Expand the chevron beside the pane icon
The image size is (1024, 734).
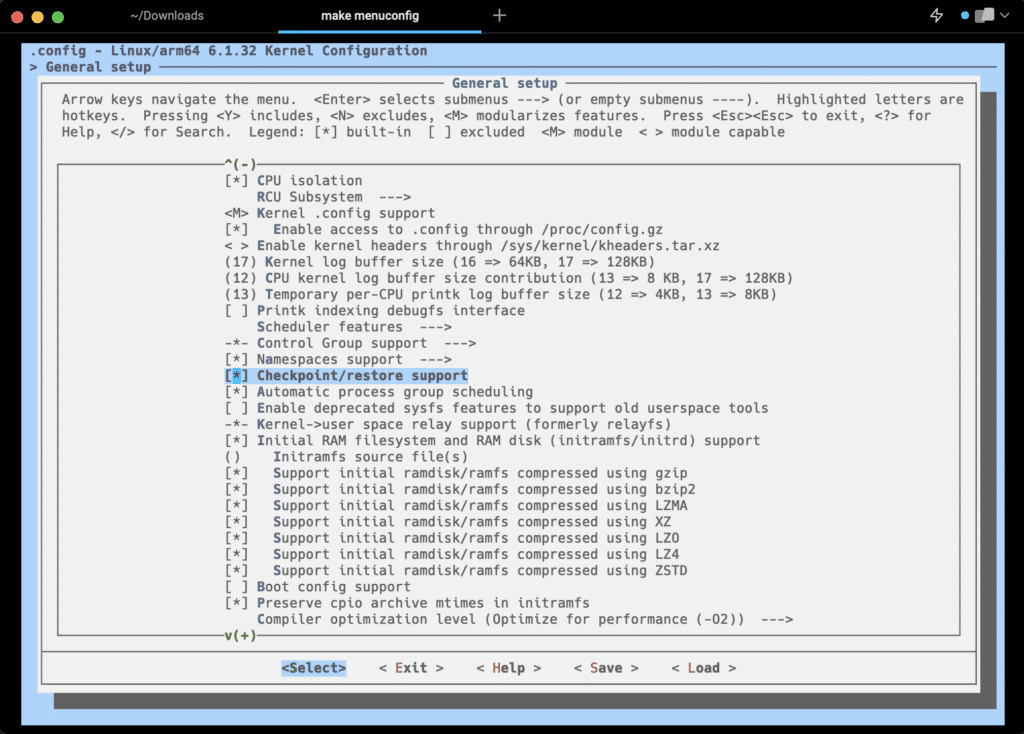point(1005,16)
